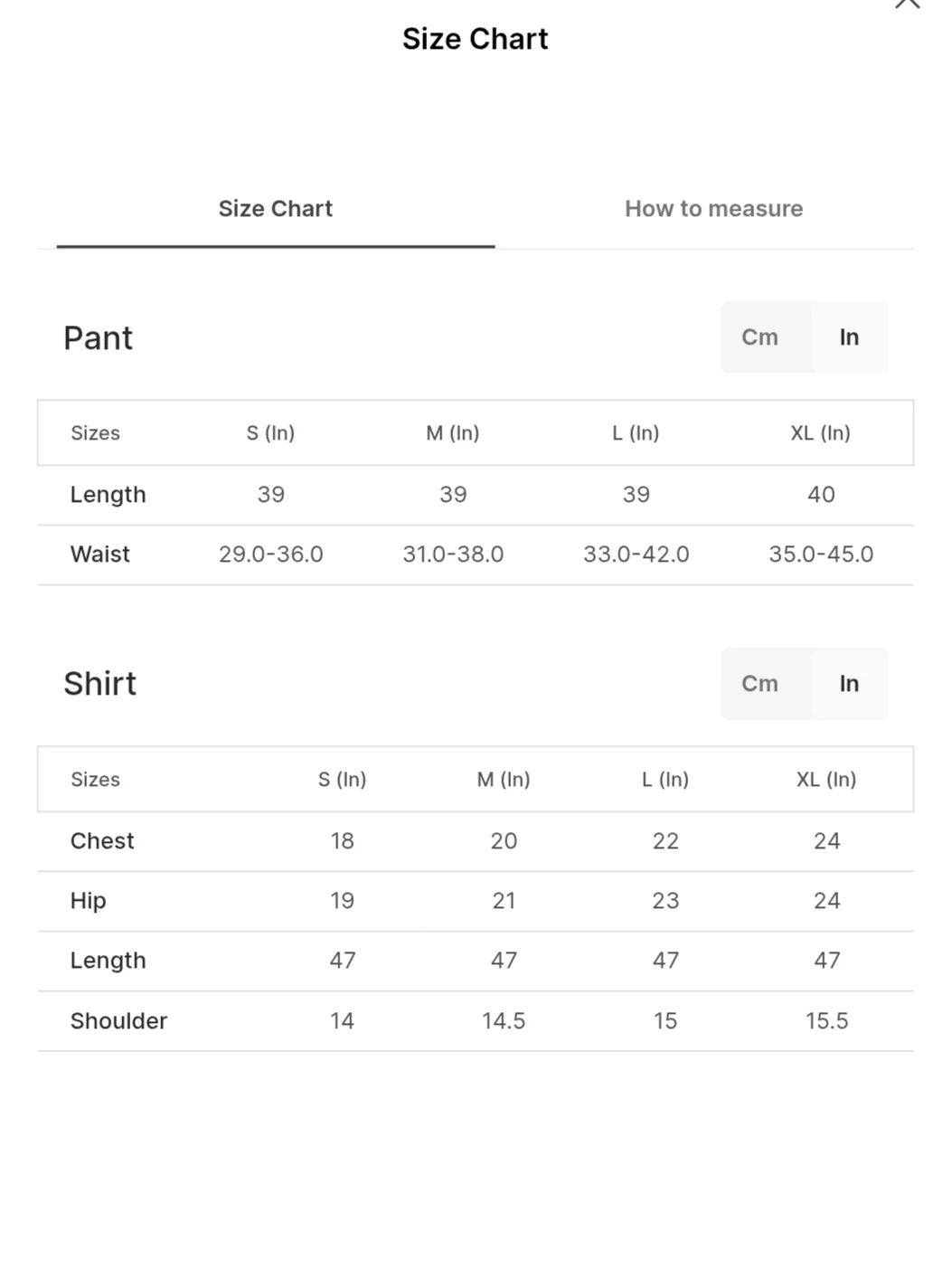Screen dimensions: 952x1270
Task: Click the Pant table M (In) column header
Action: [453, 433]
